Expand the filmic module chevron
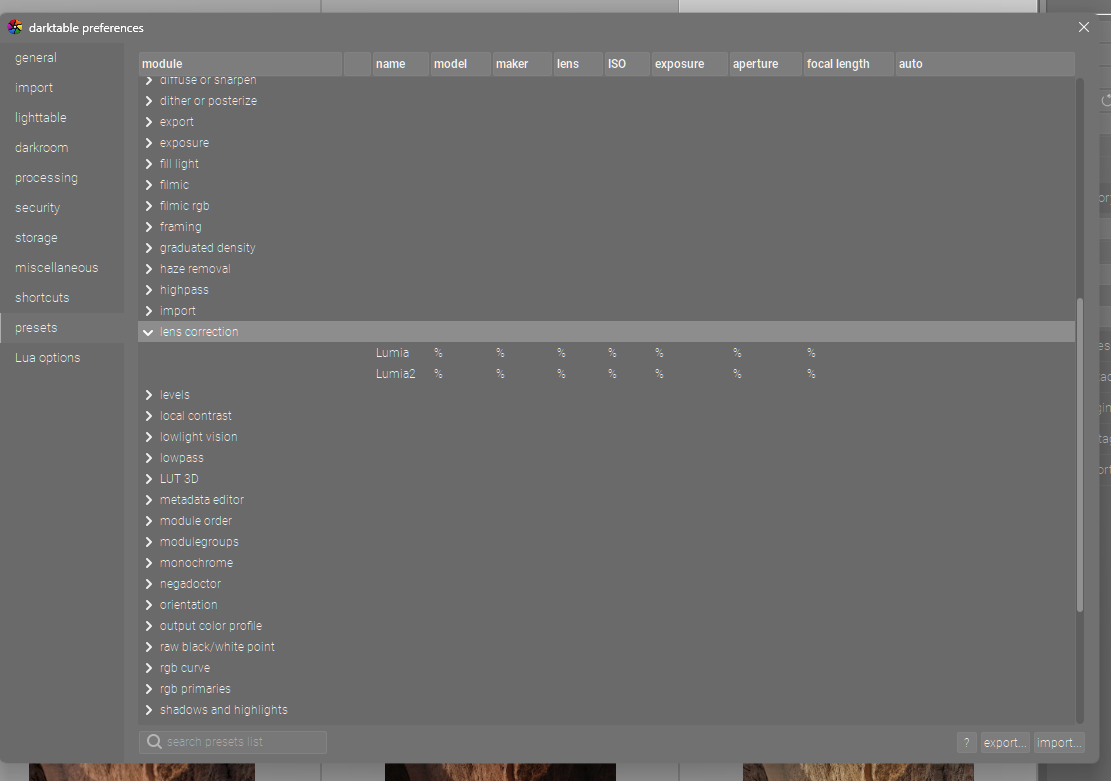The image size is (1111, 781). point(149,185)
